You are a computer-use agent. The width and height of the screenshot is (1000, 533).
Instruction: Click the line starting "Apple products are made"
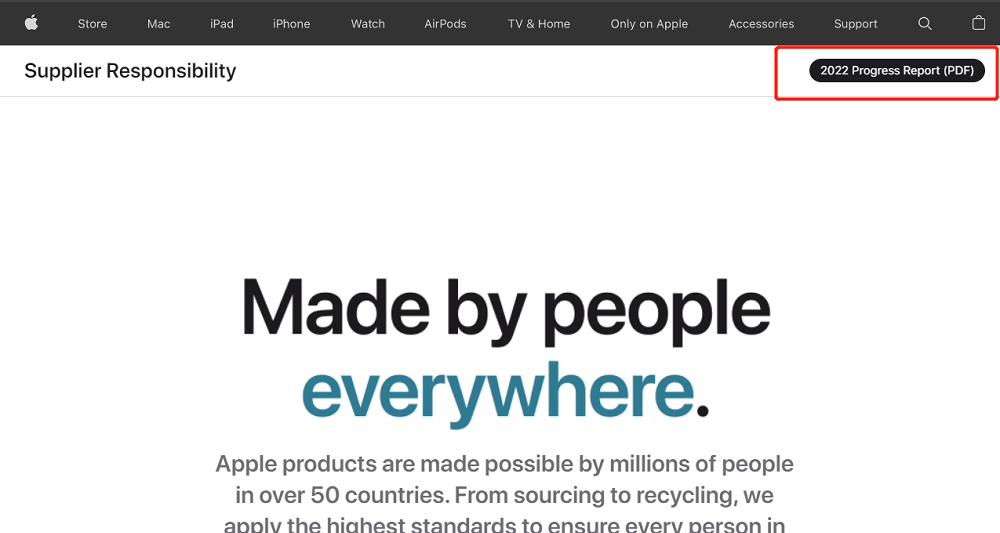click(504, 464)
